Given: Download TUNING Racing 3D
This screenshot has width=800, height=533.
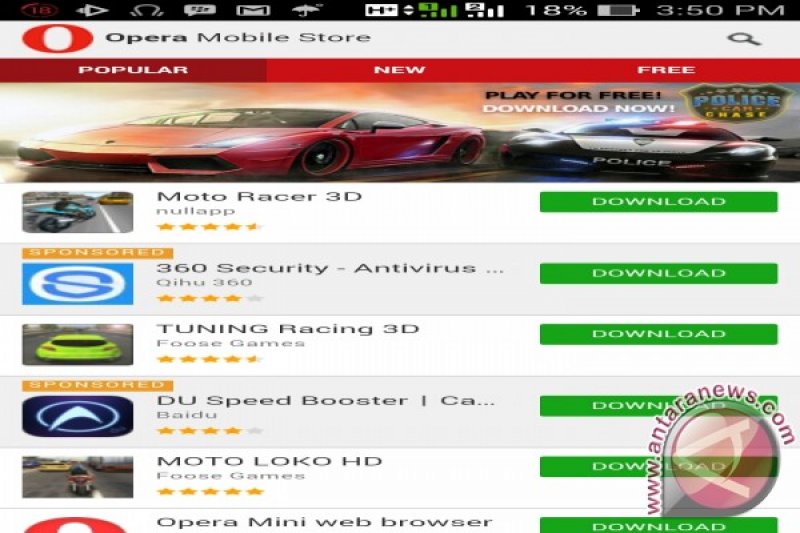Looking at the screenshot, I should click(x=659, y=334).
